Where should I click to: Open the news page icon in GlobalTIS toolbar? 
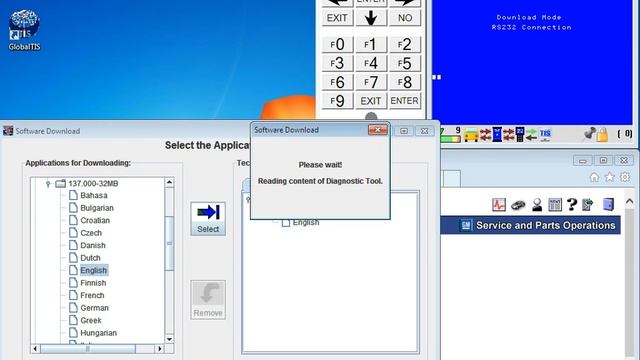coord(555,204)
